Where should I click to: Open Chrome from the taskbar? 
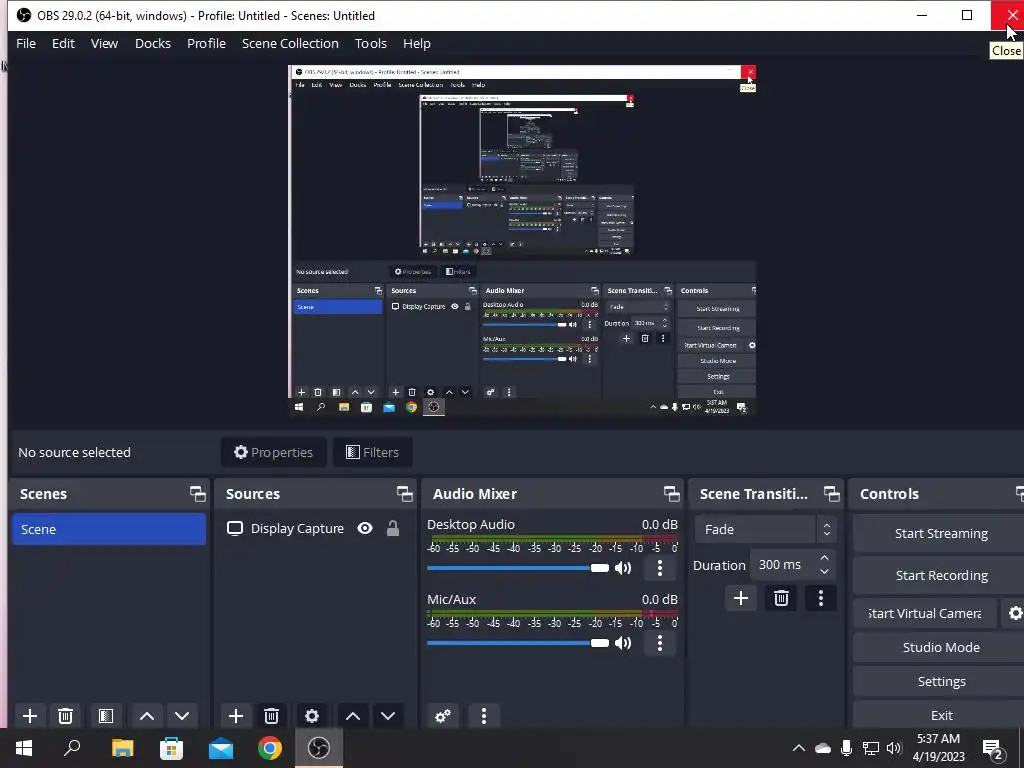coord(269,748)
